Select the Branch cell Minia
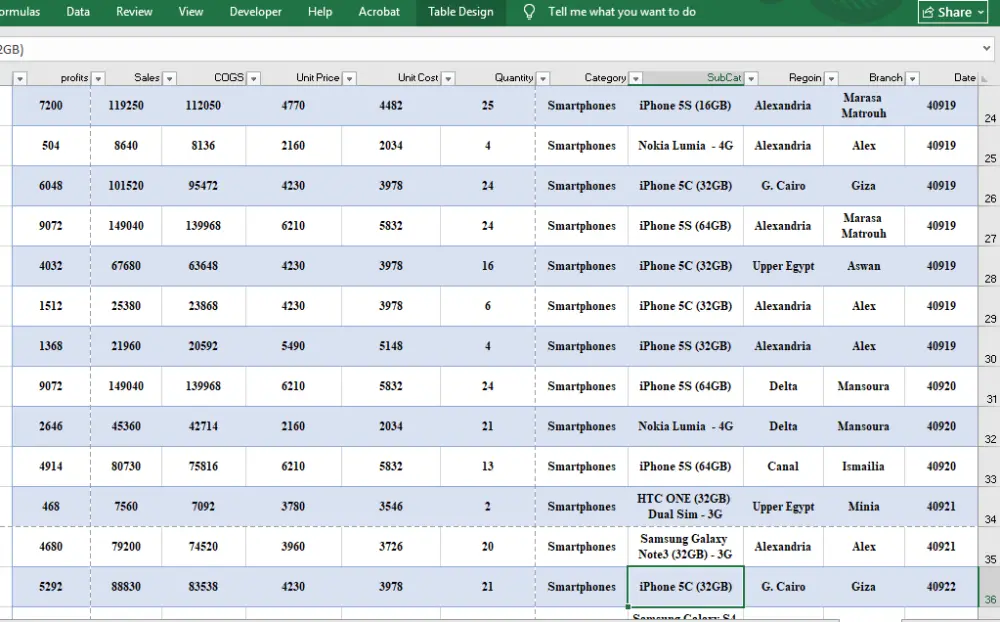The image size is (1000, 622). click(x=864, y=507)
